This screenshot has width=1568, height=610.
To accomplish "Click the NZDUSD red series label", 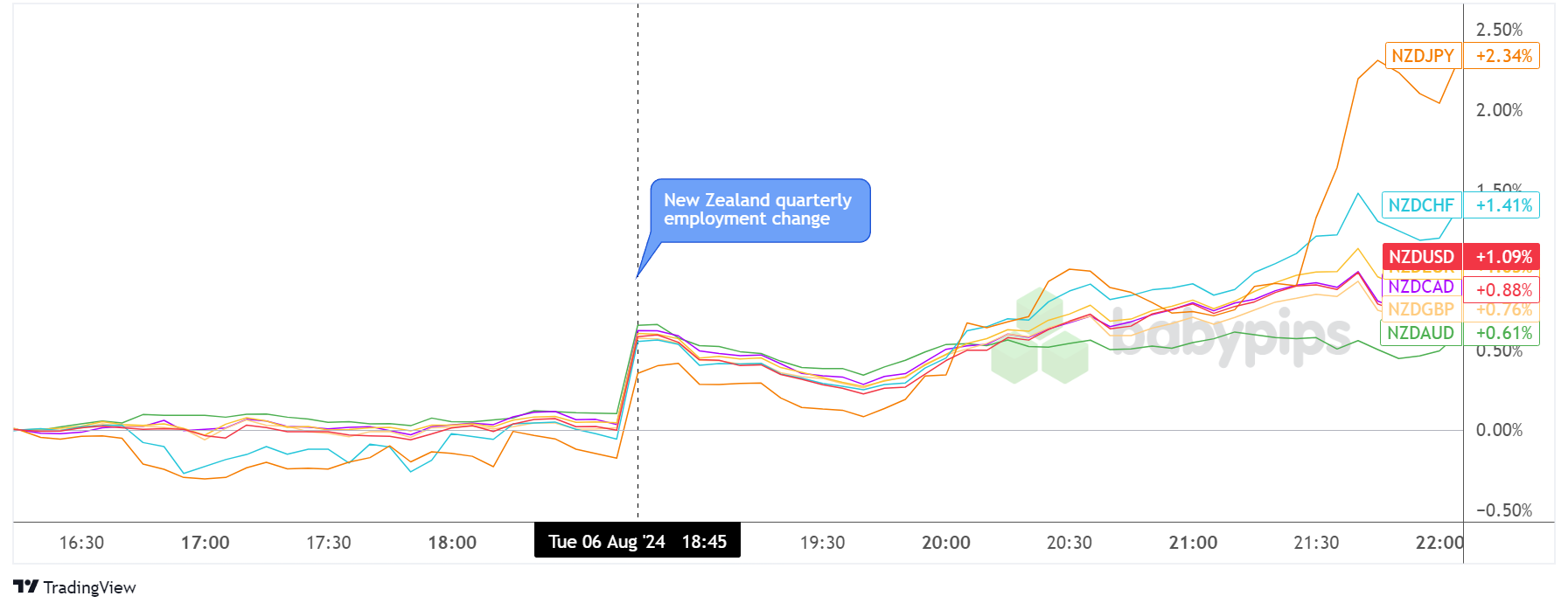I will tap(1421, 257).
